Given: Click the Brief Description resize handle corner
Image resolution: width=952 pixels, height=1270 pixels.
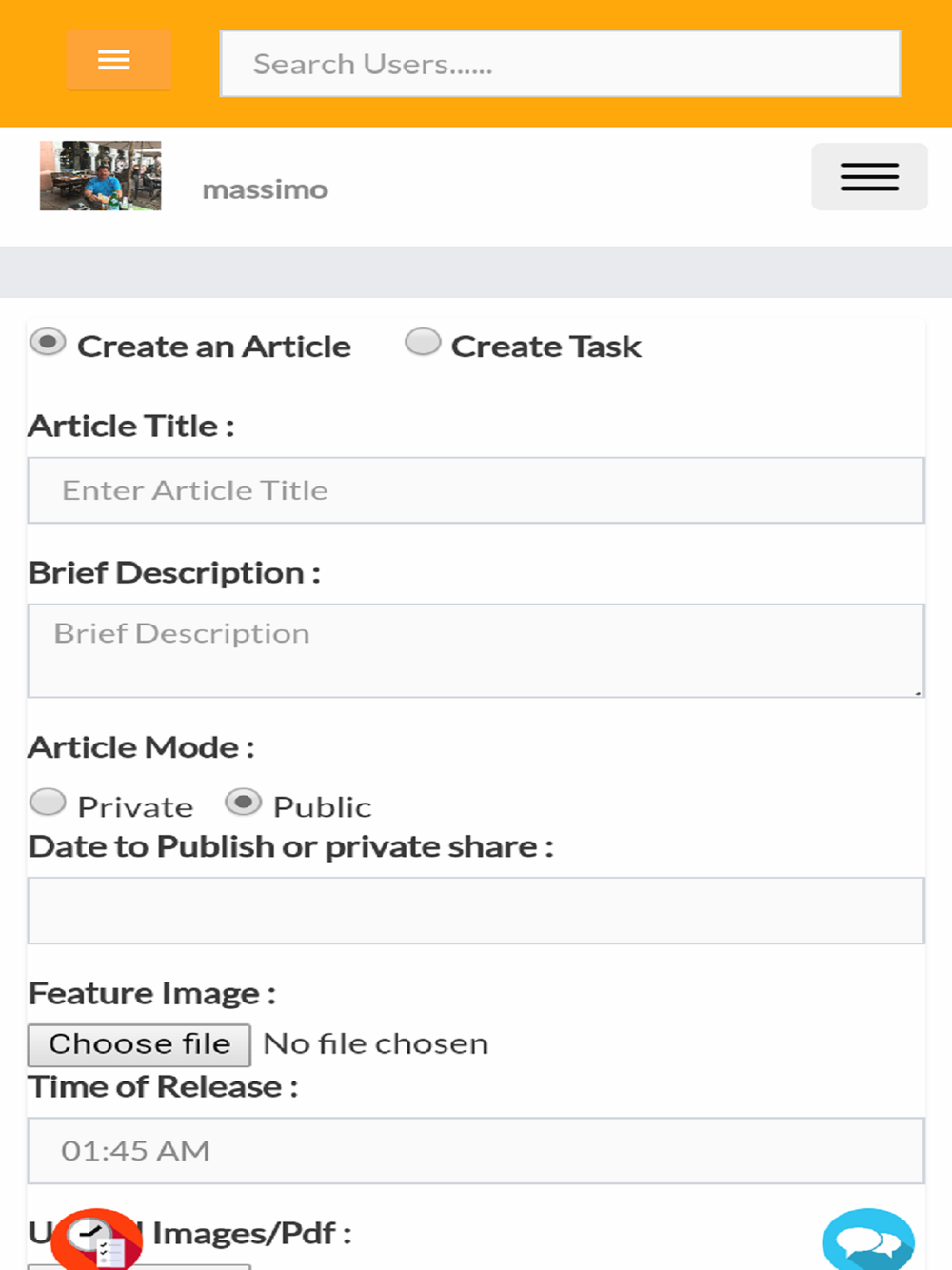Looking at the screenshot, I should 918,692.
